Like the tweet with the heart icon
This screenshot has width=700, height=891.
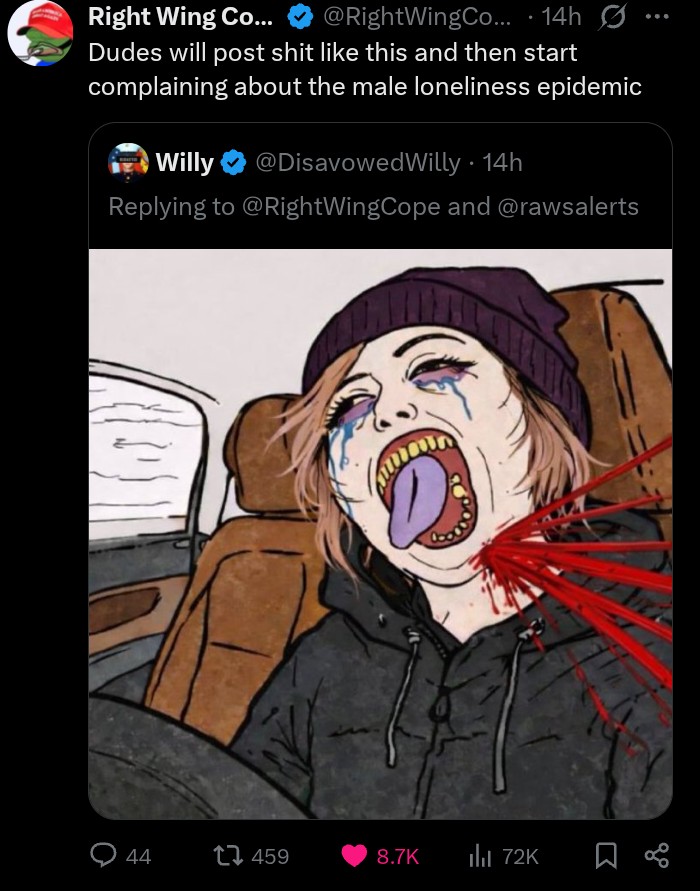pos(354,855)
